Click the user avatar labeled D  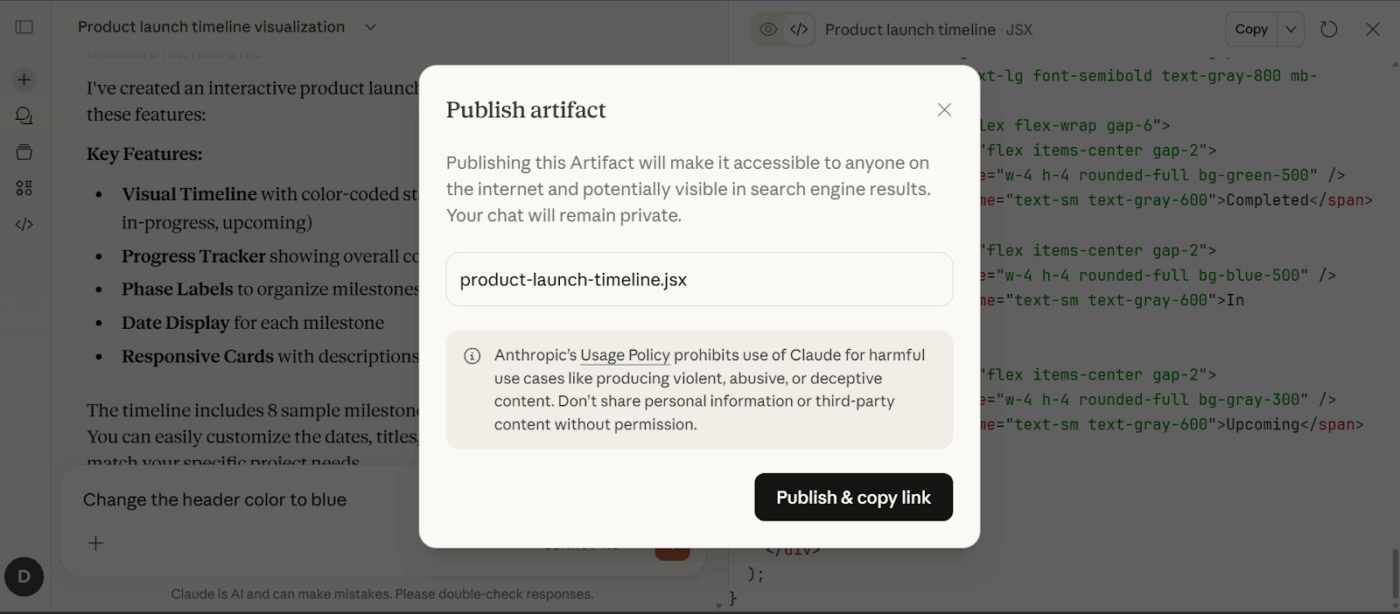[x=24, y=576]
